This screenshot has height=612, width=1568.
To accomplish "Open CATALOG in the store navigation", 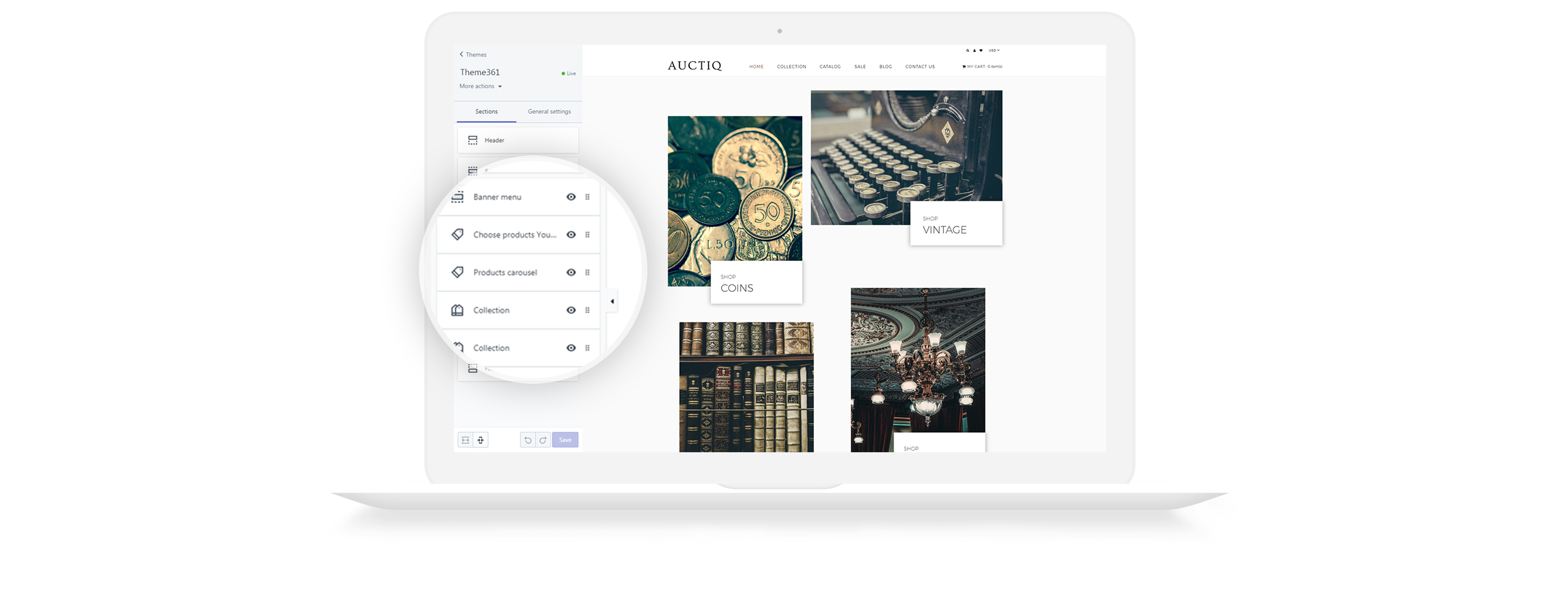I will (830, 67).
